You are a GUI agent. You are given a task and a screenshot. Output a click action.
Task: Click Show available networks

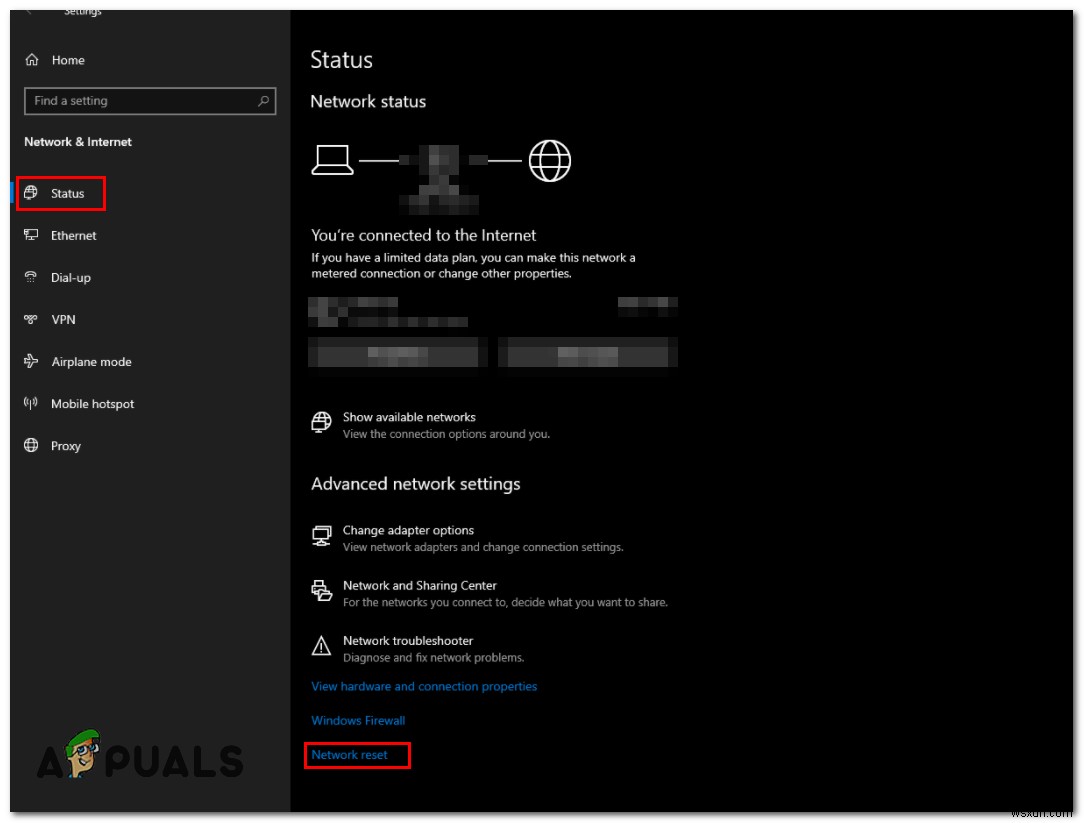tap(409, 417)
